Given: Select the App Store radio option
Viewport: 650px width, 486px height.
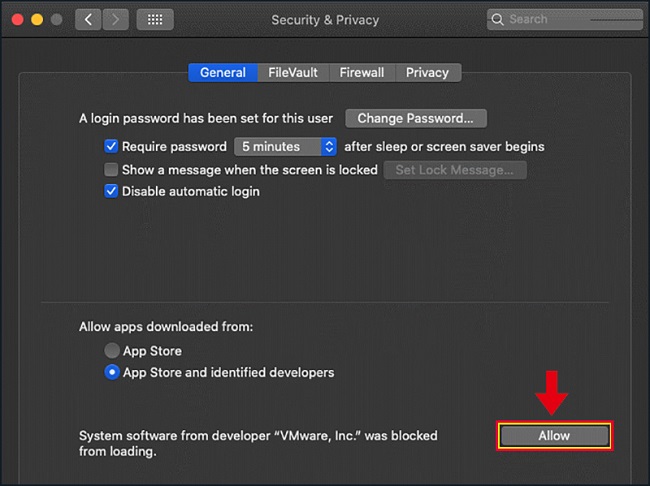Looking at the screenshot, I should click(x=112, y=351).
